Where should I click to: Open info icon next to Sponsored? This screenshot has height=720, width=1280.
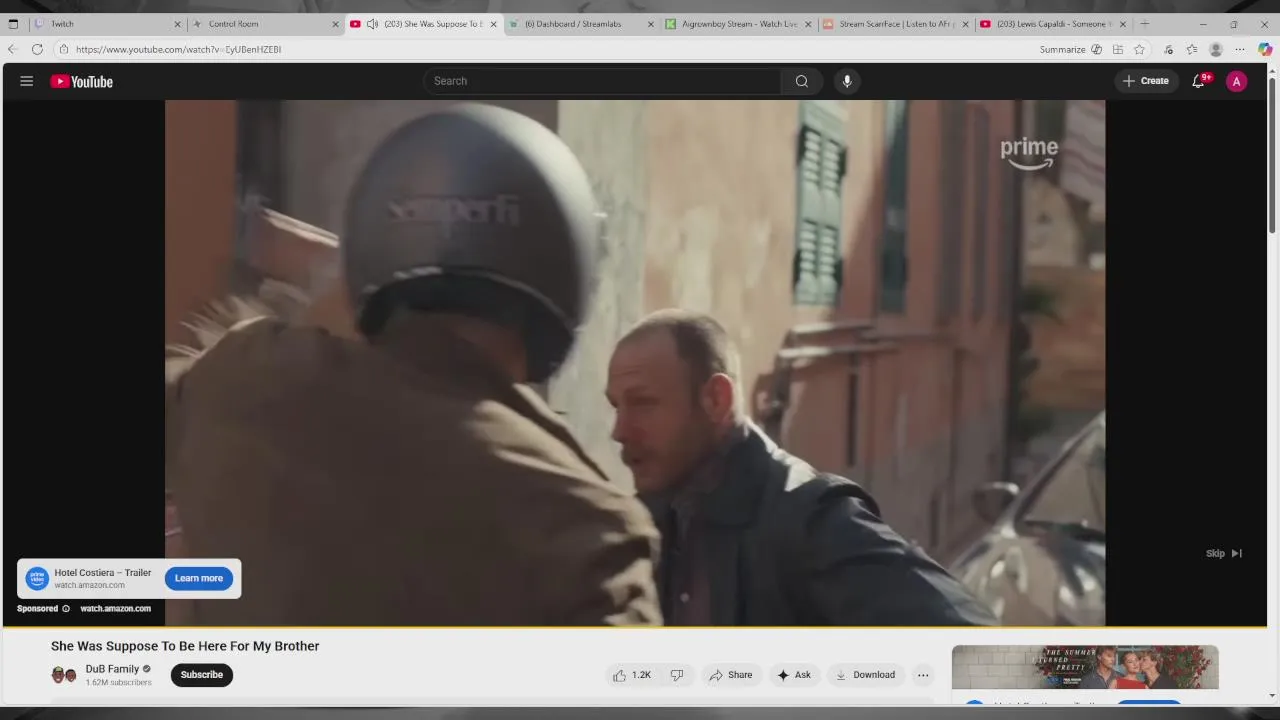coord(66,609)
